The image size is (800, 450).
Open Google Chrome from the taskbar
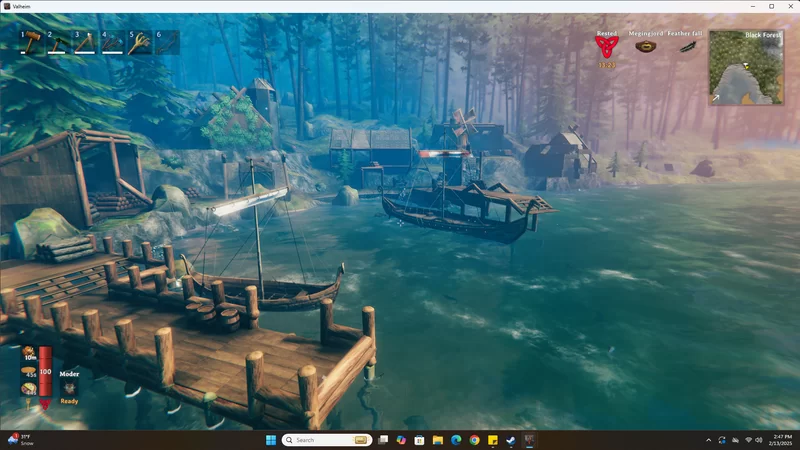(474, 440)
